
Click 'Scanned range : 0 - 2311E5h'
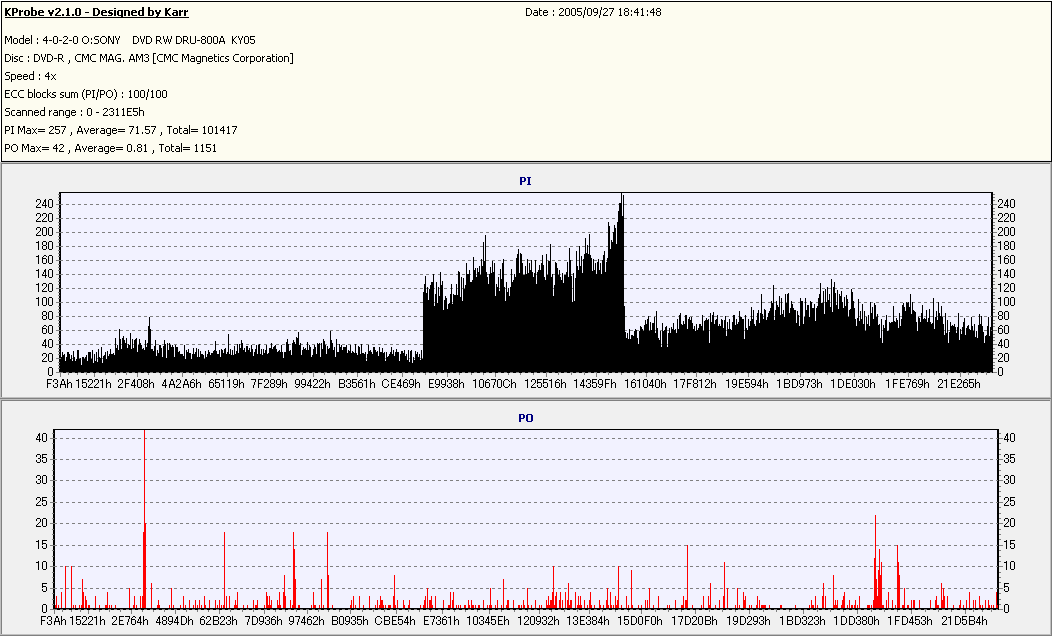[74, 112]
